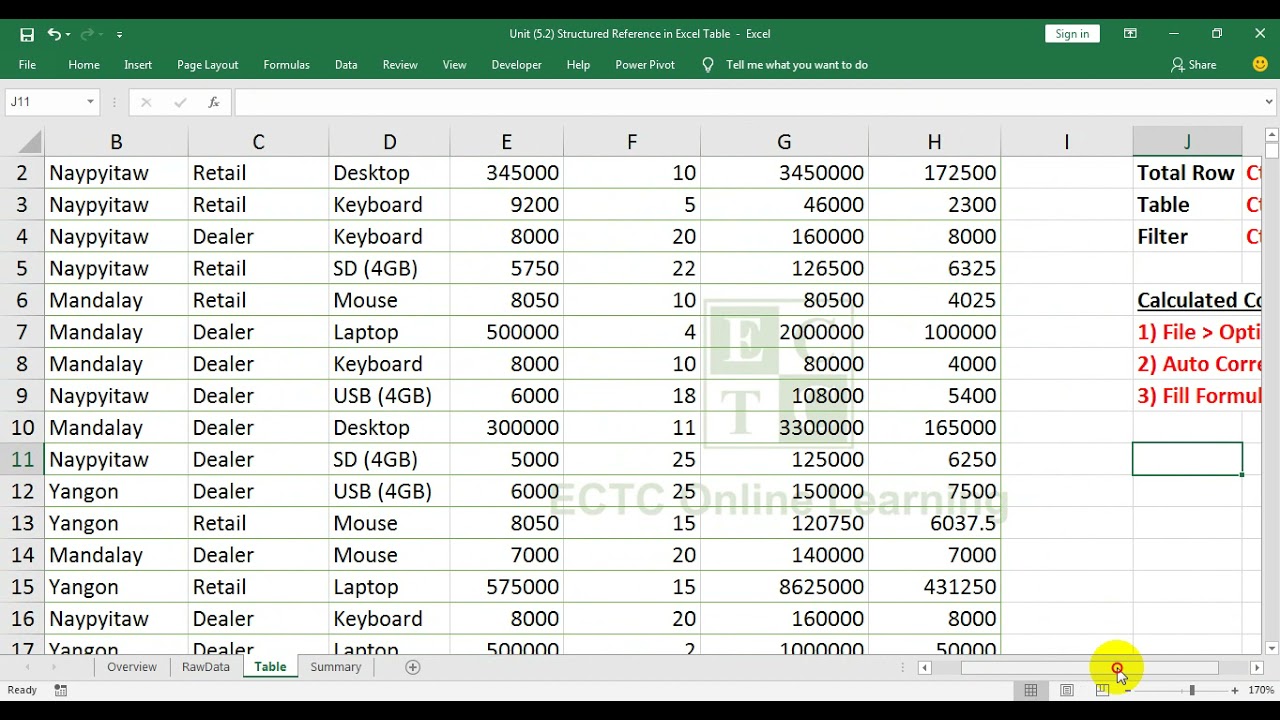The width and height of the screenshot is (1280, 720).
Task: Click Yangon cell in row 12
Action: (116, 491)
